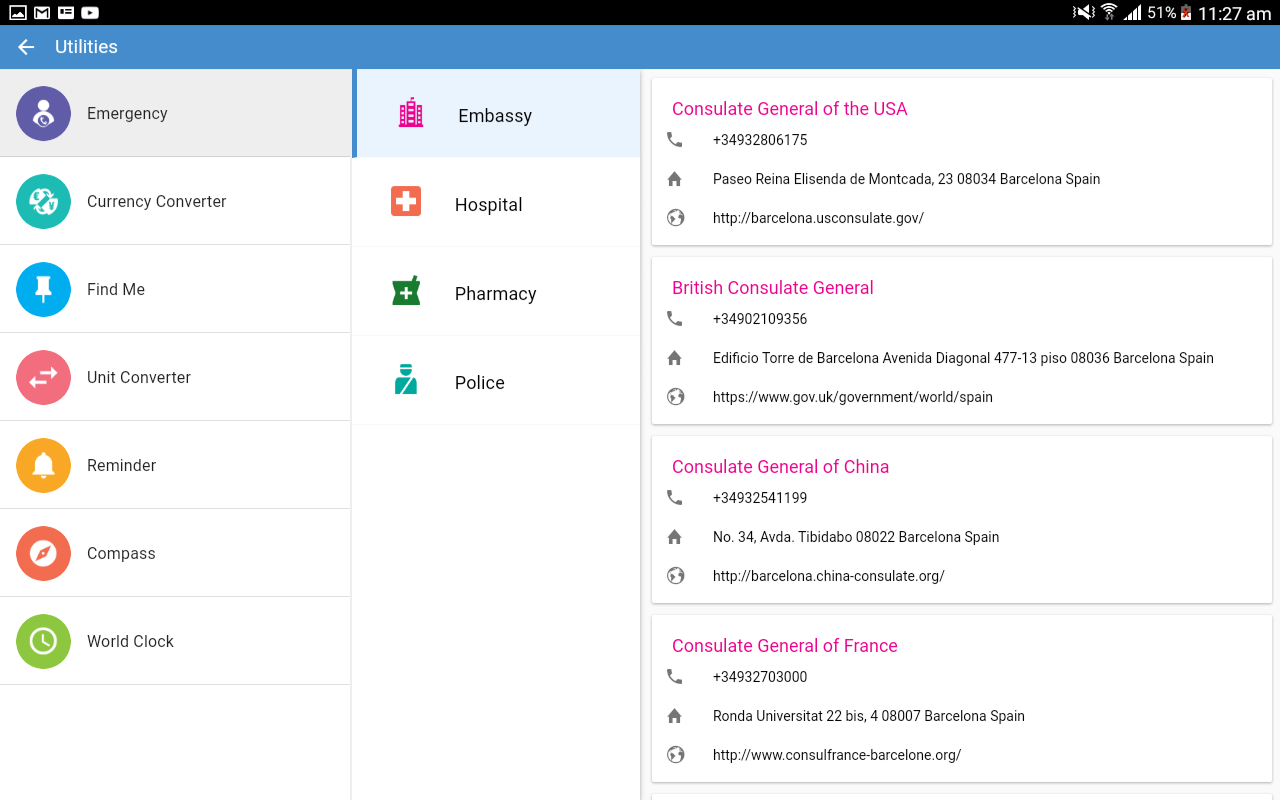1280x800 pixels.
Task: Tap globe icon beside gov.uk website
Action: [x=676, y=397]
